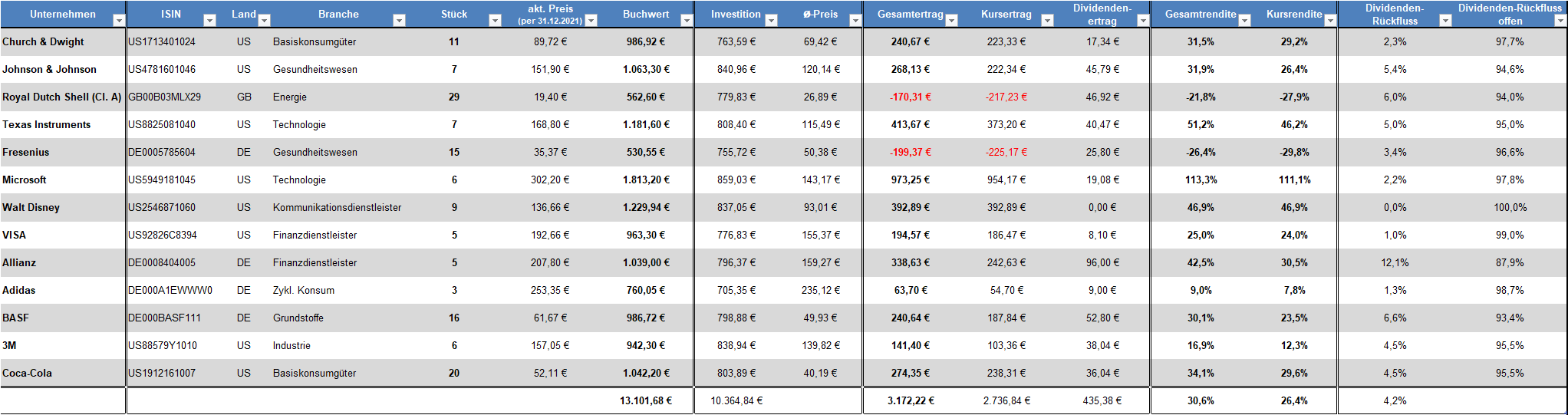Click BASF Investition 798,88 €
This screenshot has height=415, width=1568.
coord(736,318)
